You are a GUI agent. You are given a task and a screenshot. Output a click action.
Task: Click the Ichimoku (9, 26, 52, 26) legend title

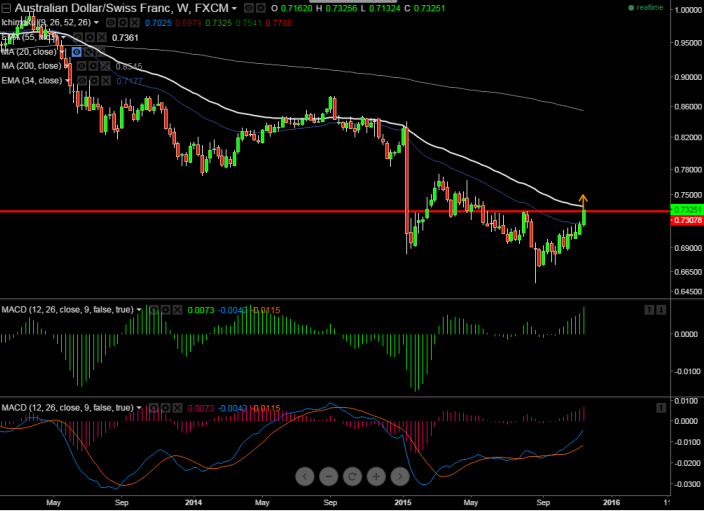[46, 22]
